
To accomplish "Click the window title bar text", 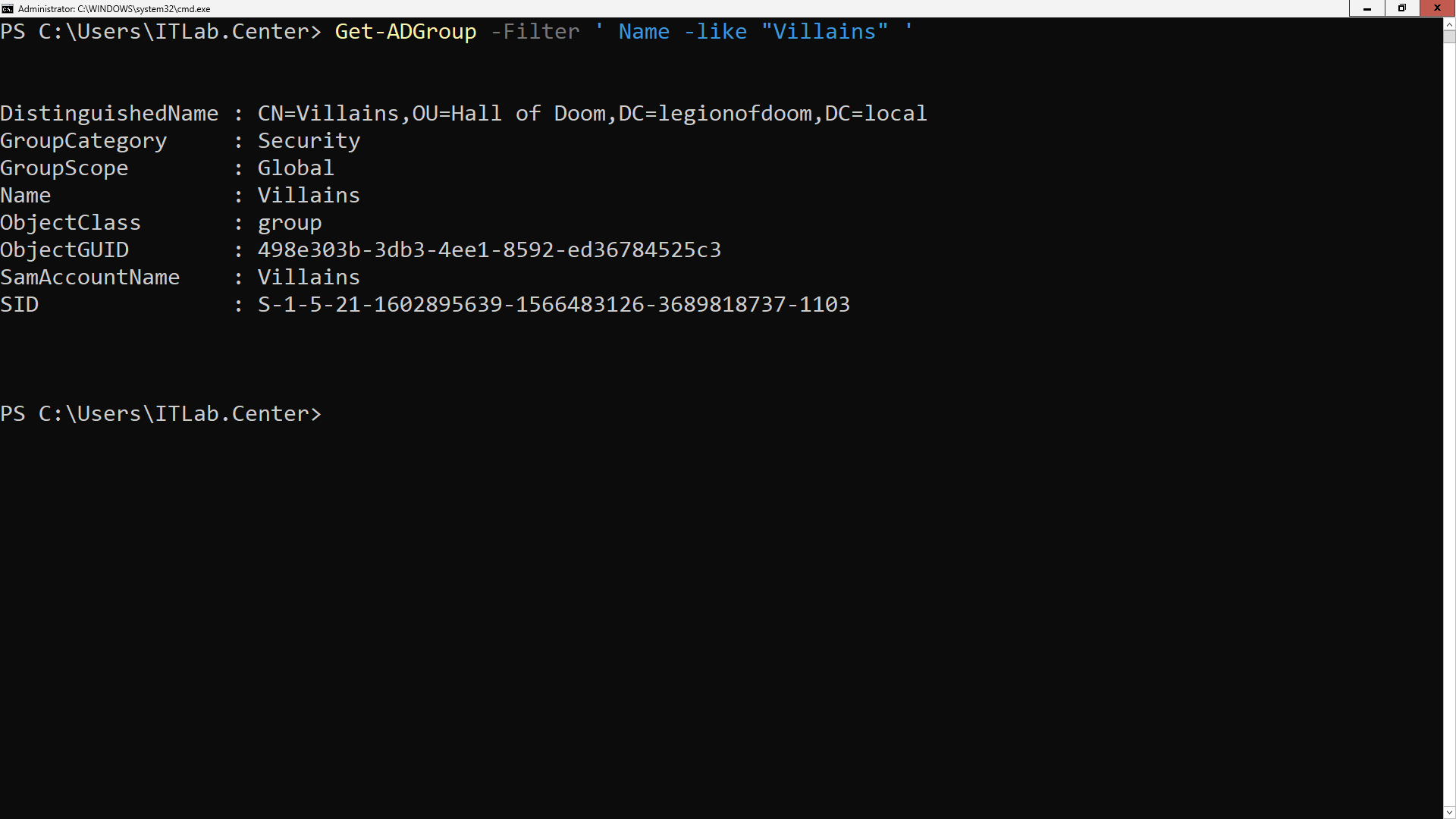I will pyautogui.click(x=114, y=9).
